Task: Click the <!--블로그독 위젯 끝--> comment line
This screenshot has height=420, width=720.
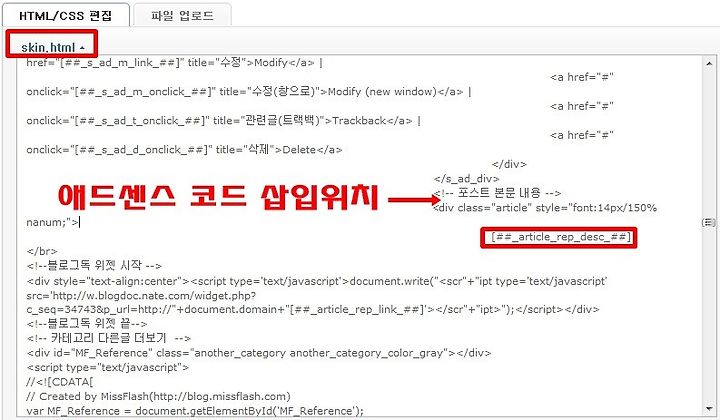Action: point(87,324)
